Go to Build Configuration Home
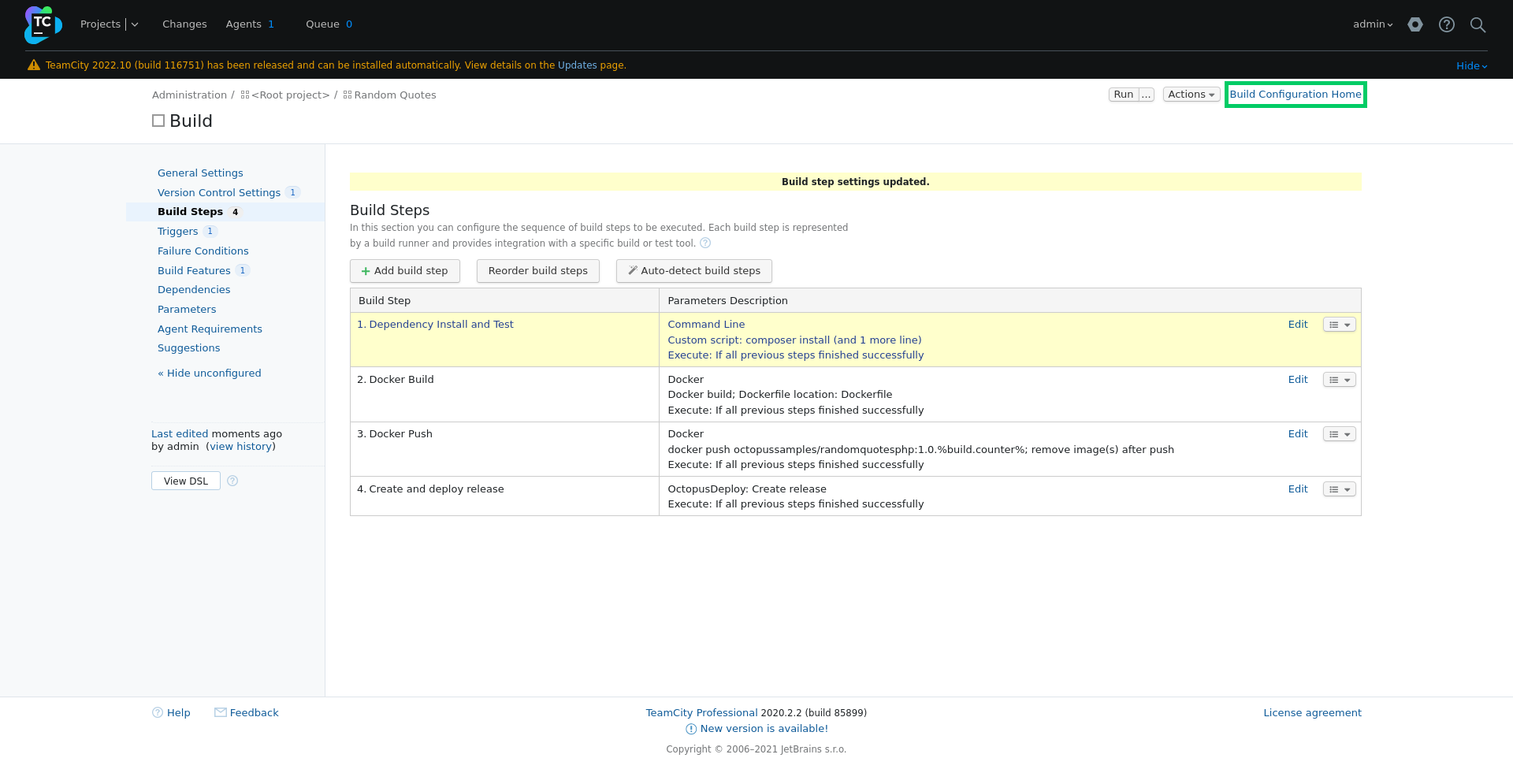Viewport: 1513px width, 784px height. pyautogui.click(x=1296, y=95)
